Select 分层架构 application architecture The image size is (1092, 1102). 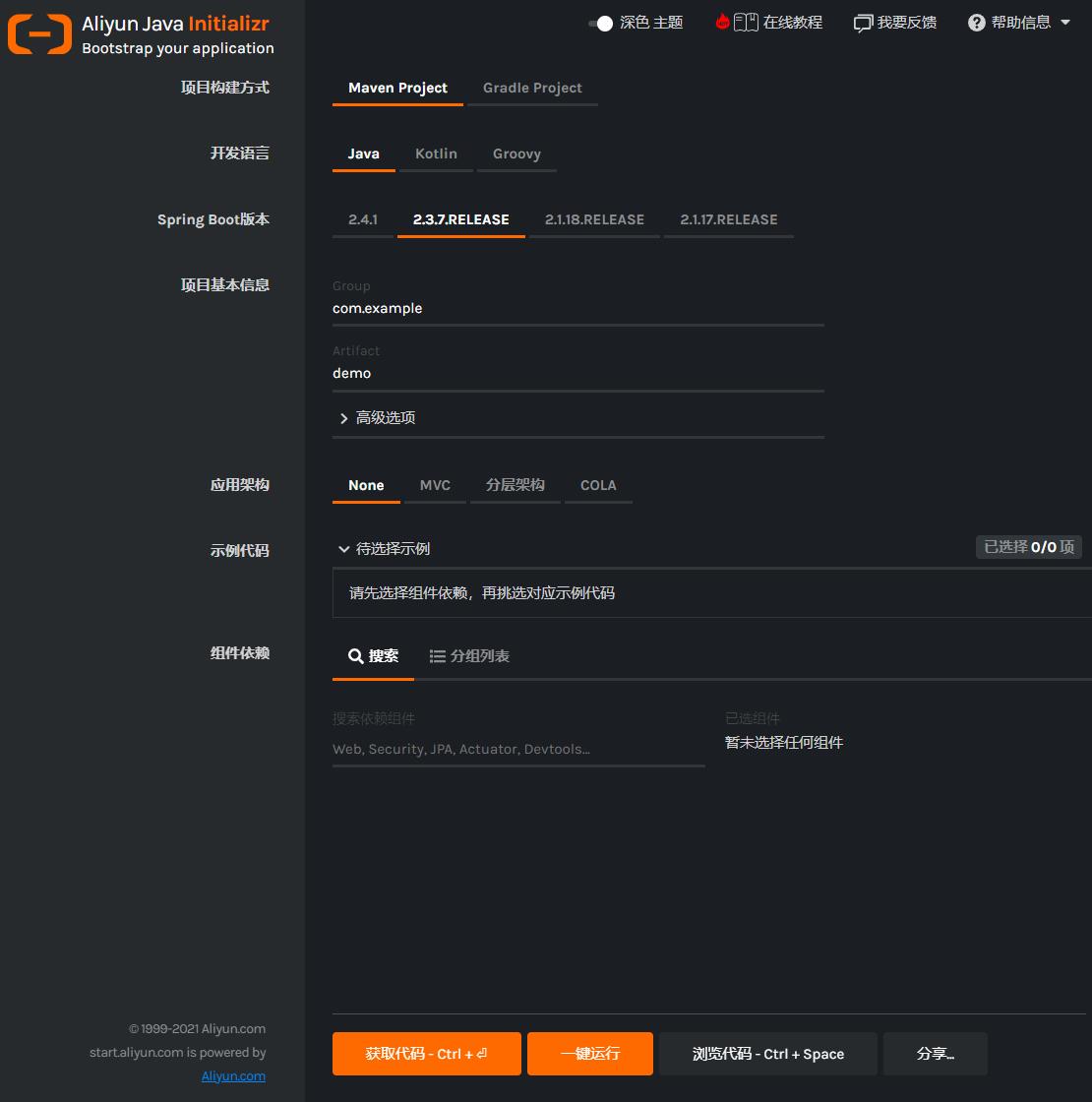[x=516, y=486]
